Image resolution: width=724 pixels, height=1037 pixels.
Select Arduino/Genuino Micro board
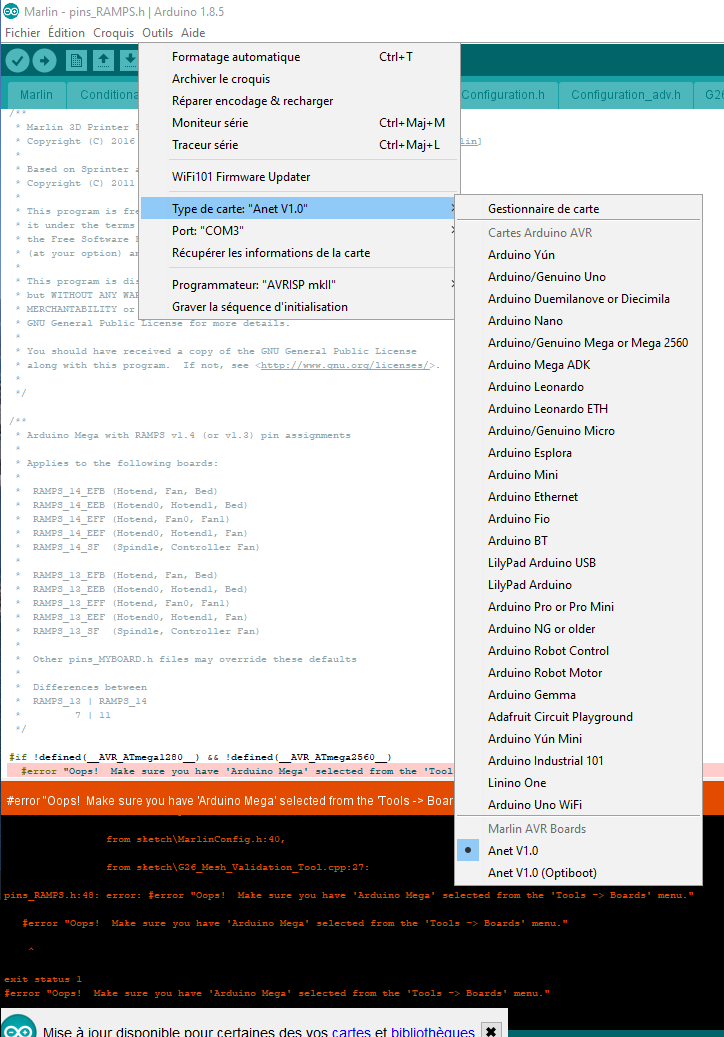[579, 431]
